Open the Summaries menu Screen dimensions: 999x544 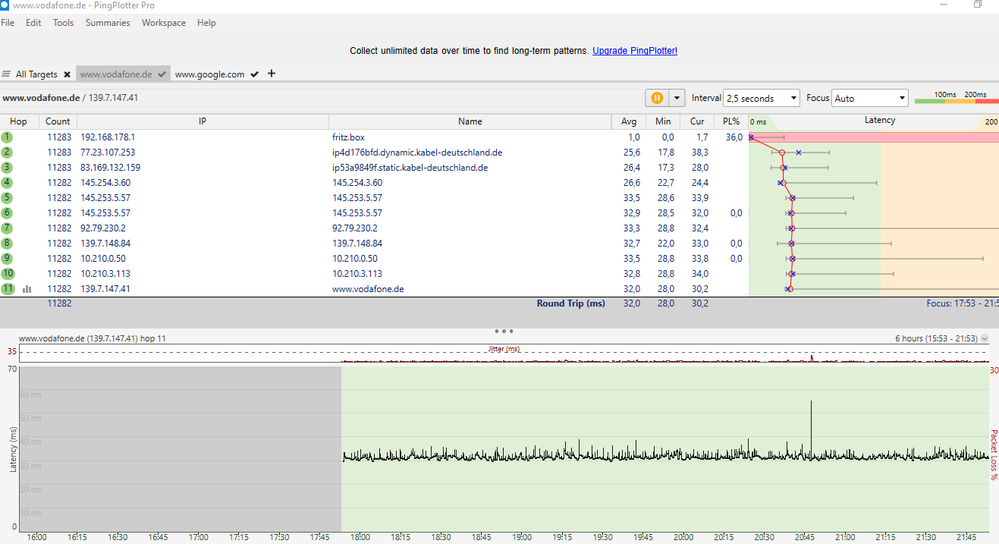coord(108,22)
